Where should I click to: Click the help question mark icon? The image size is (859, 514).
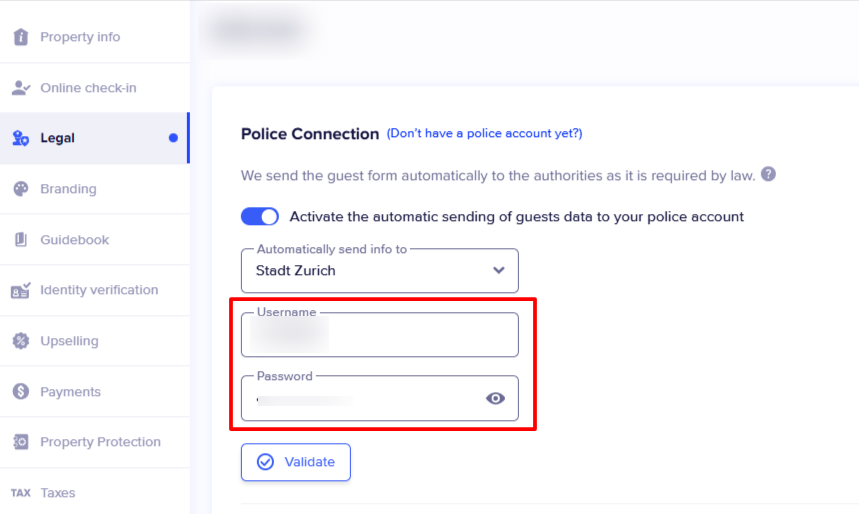click(x=769, y=174)
